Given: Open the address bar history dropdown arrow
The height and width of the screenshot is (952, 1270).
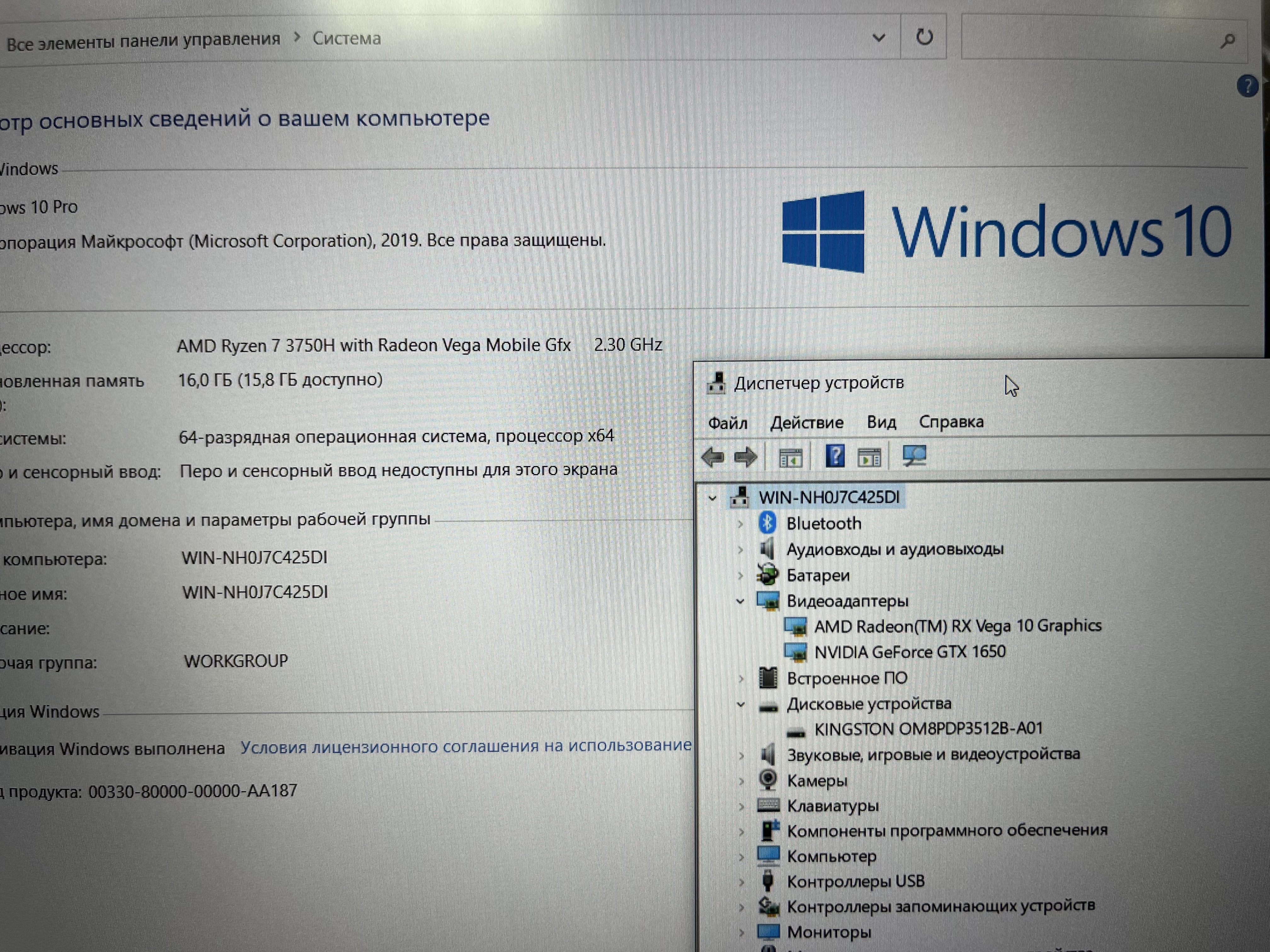Looking at the screenshot, I should pyautogui.click(x=878, y=38).
